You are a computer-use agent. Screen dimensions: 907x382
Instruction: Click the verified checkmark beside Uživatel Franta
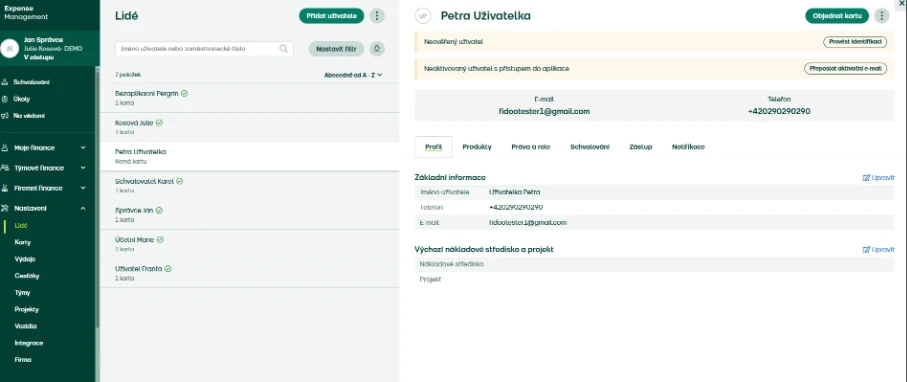pos(168,269)
